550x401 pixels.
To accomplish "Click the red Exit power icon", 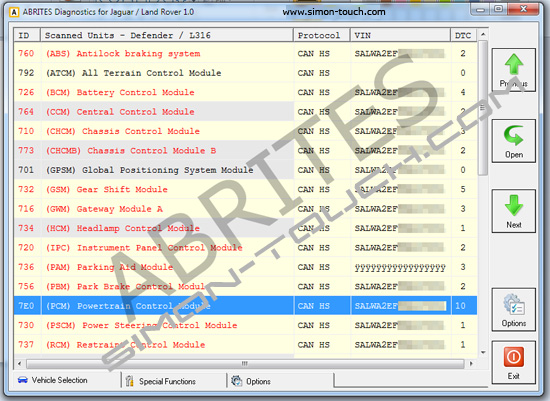I will pyautogui.click(x=514, y=357).
